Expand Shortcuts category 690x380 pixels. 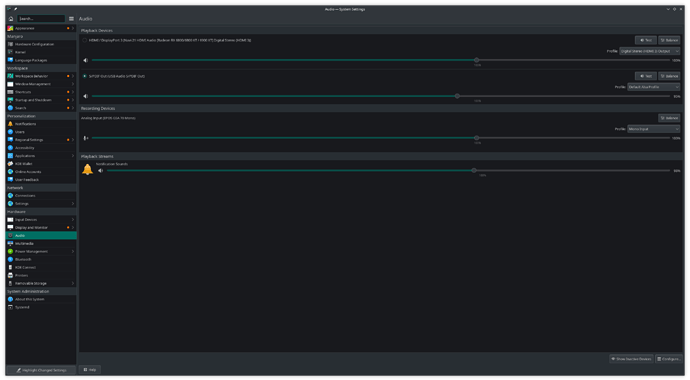41,92
